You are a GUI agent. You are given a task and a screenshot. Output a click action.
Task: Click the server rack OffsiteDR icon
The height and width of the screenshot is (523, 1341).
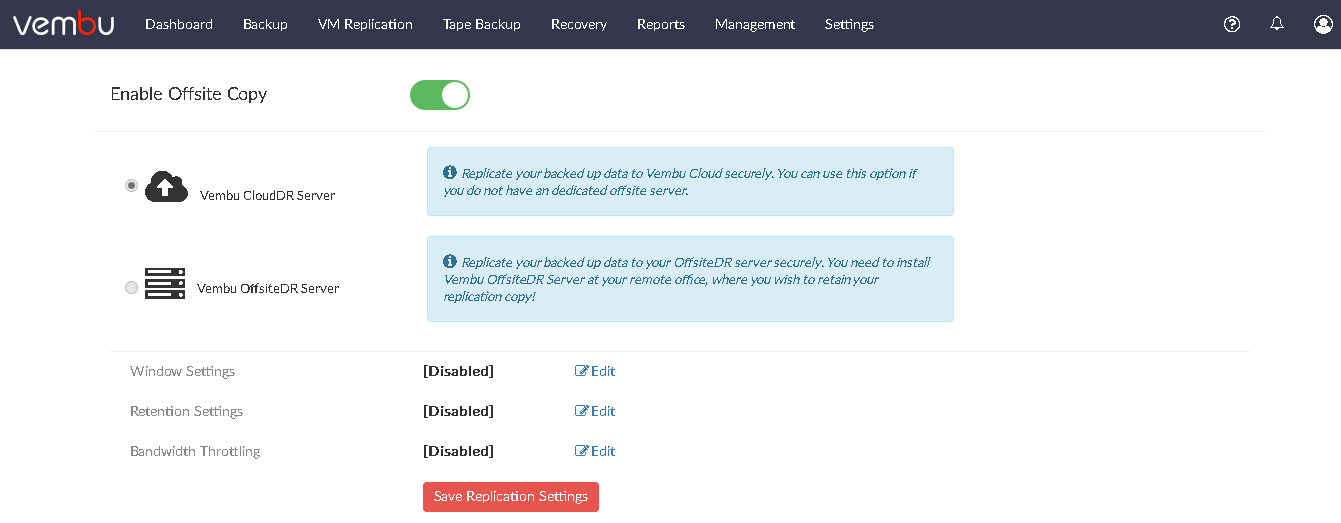tap(165, 284)
